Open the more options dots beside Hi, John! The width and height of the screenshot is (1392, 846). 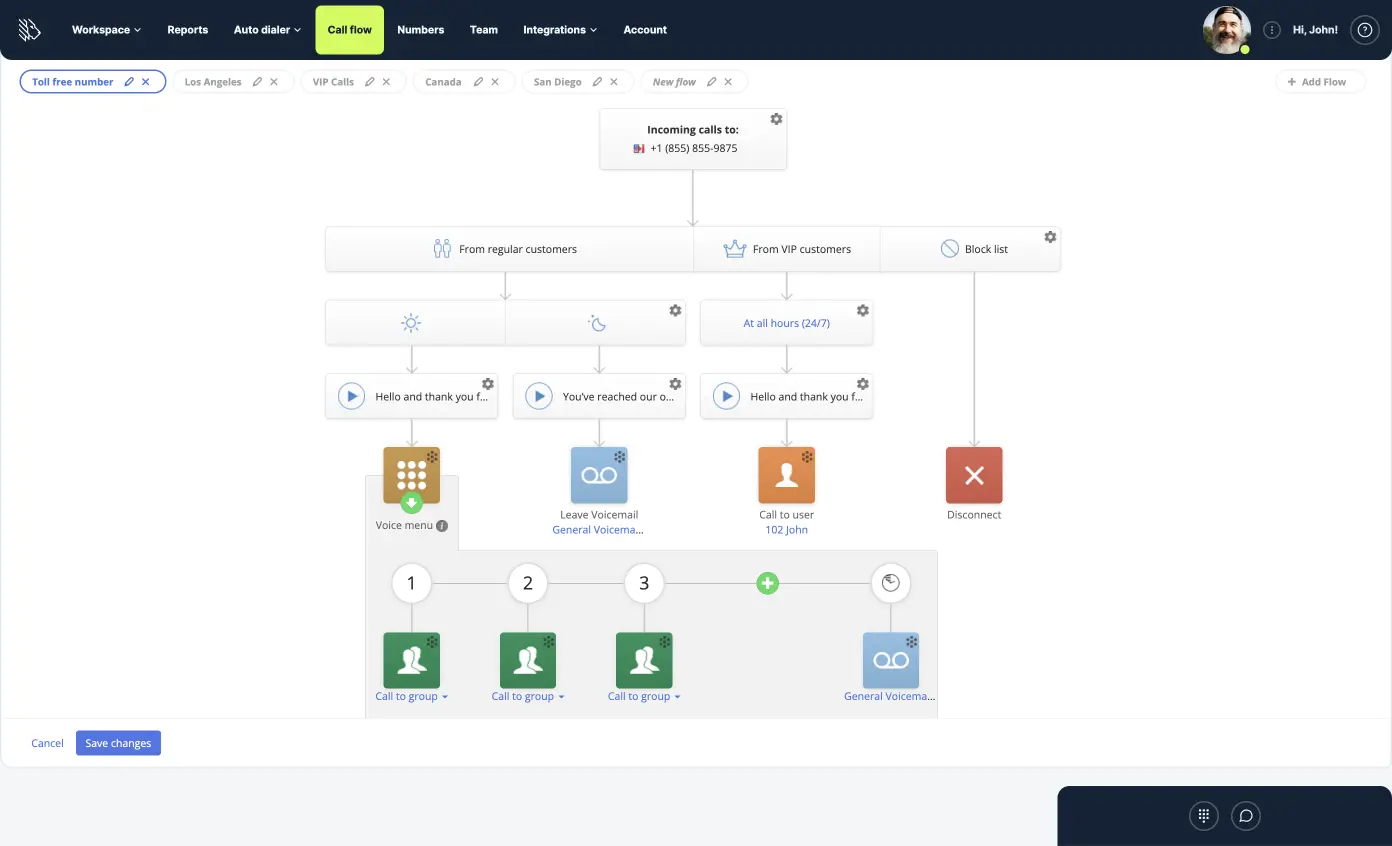[1272, 30]
